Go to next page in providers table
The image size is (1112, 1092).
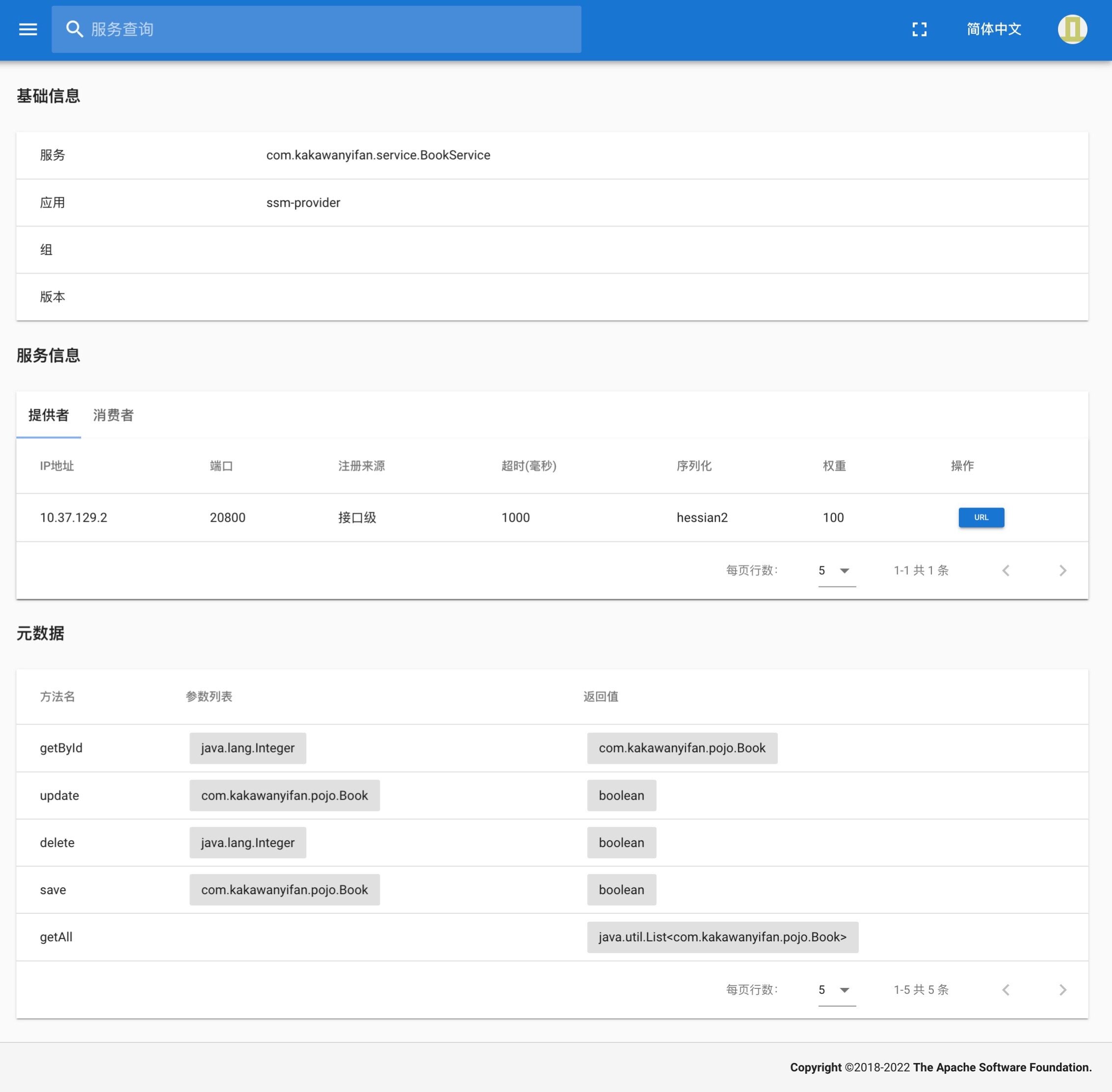1062,570
